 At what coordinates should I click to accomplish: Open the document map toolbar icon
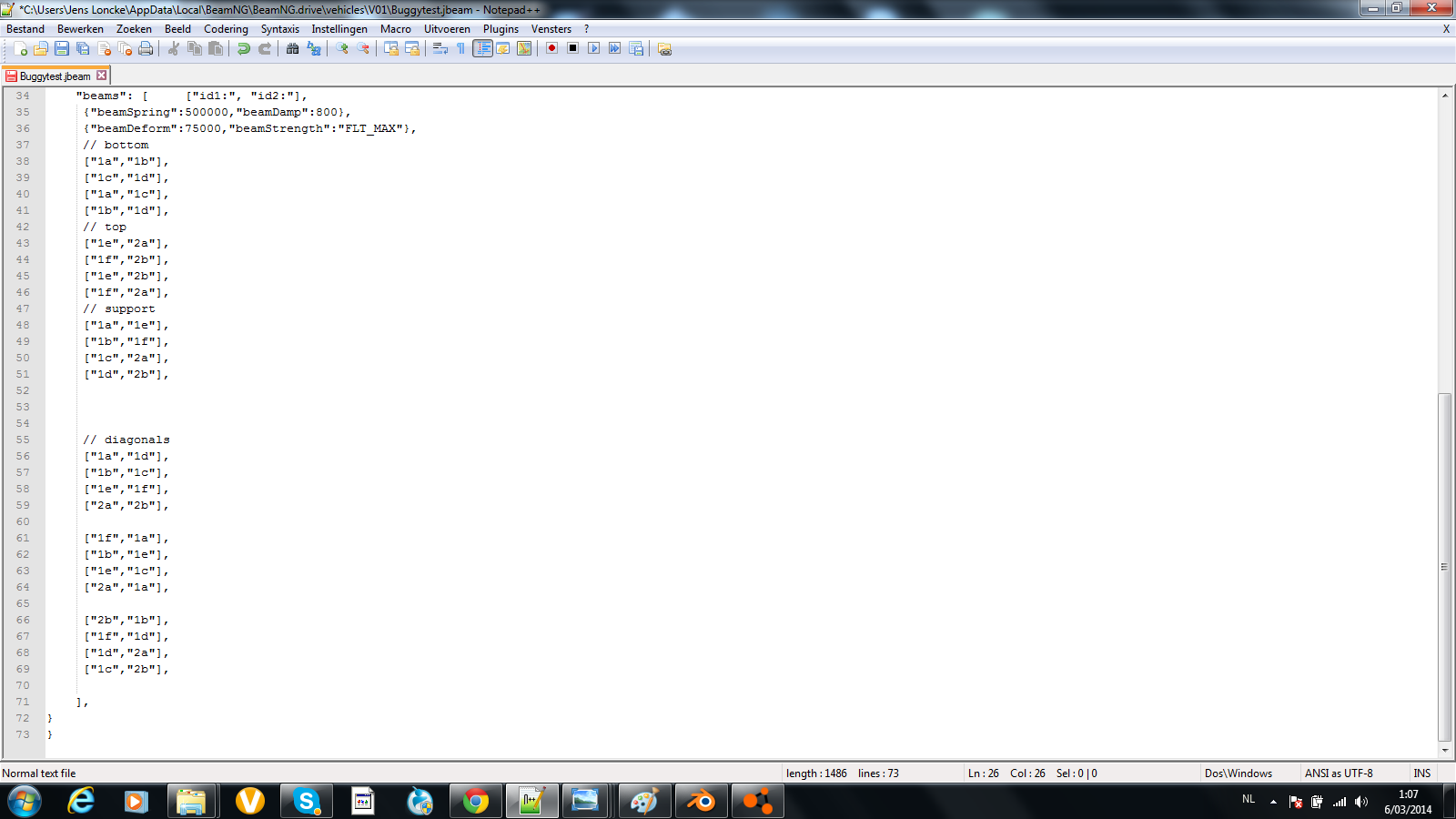(524, 49)
